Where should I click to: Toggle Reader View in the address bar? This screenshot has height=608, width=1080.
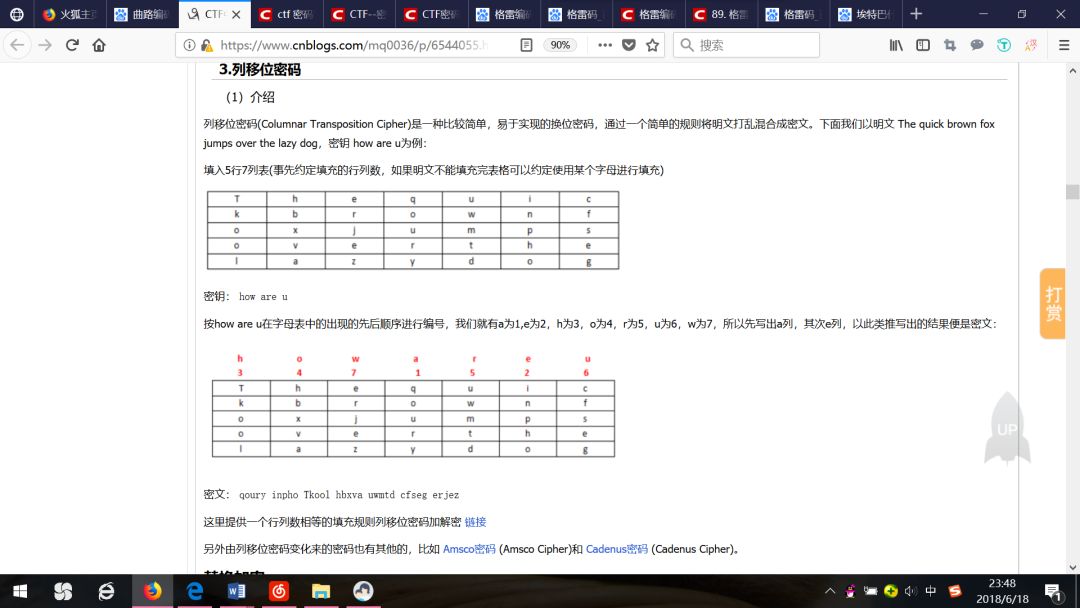coord(527,45)
